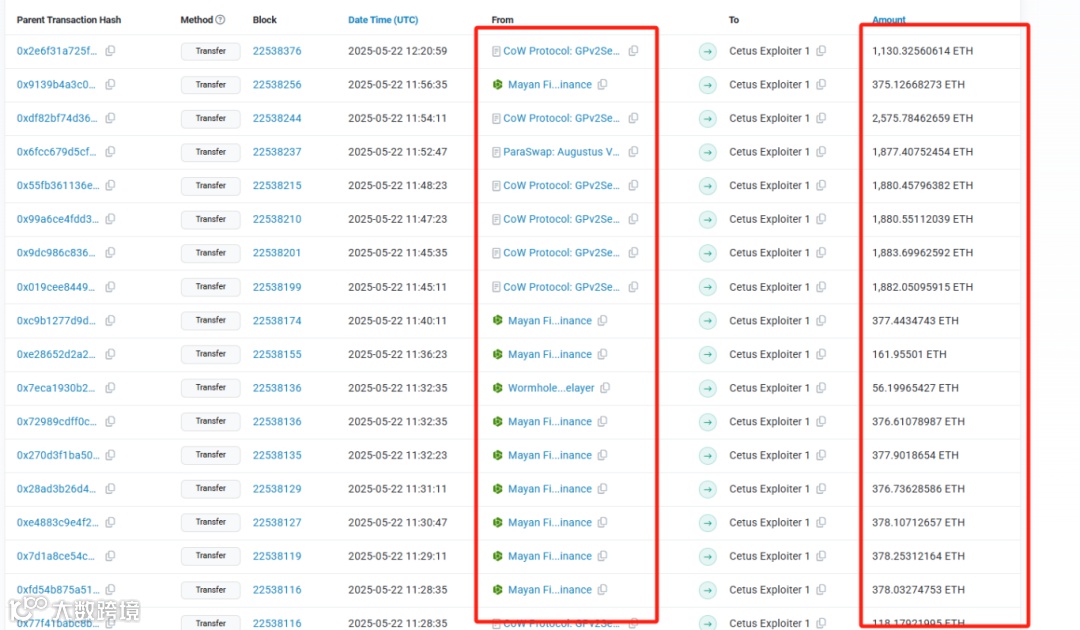Copy Cetus Exploiter 1 address in 1,130.32560614 ETH row
The height and width of the screenshot is (630, 1080).
(x=821, y=51)
